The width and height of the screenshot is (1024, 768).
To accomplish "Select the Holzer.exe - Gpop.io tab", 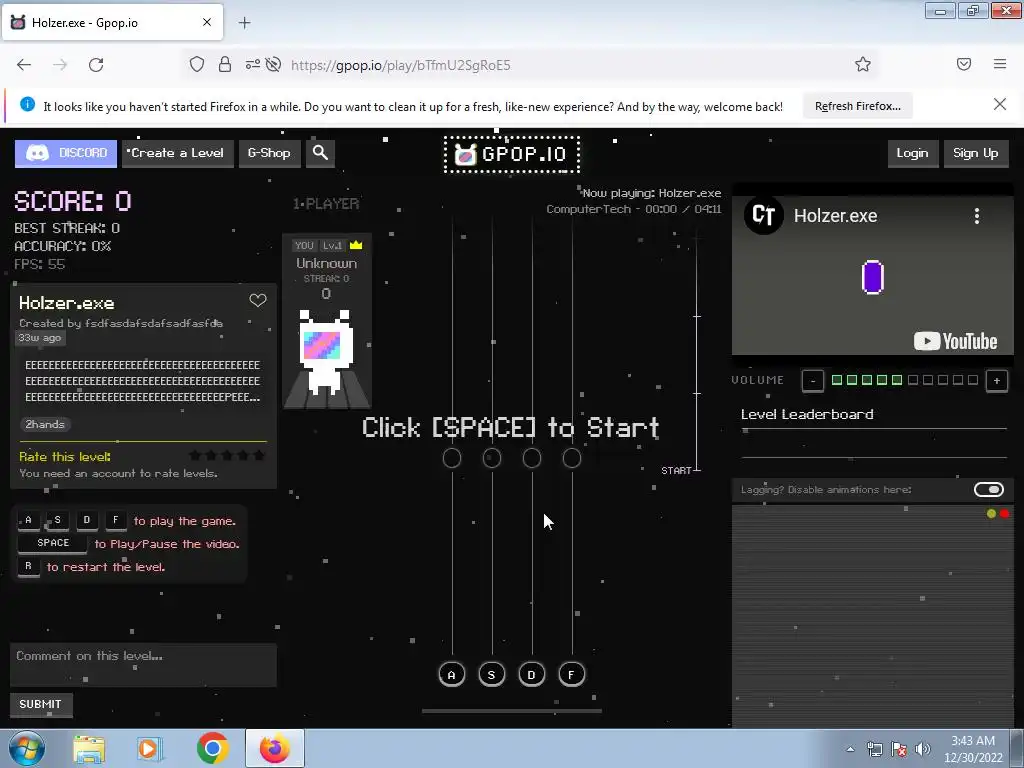I will point(113,22).
